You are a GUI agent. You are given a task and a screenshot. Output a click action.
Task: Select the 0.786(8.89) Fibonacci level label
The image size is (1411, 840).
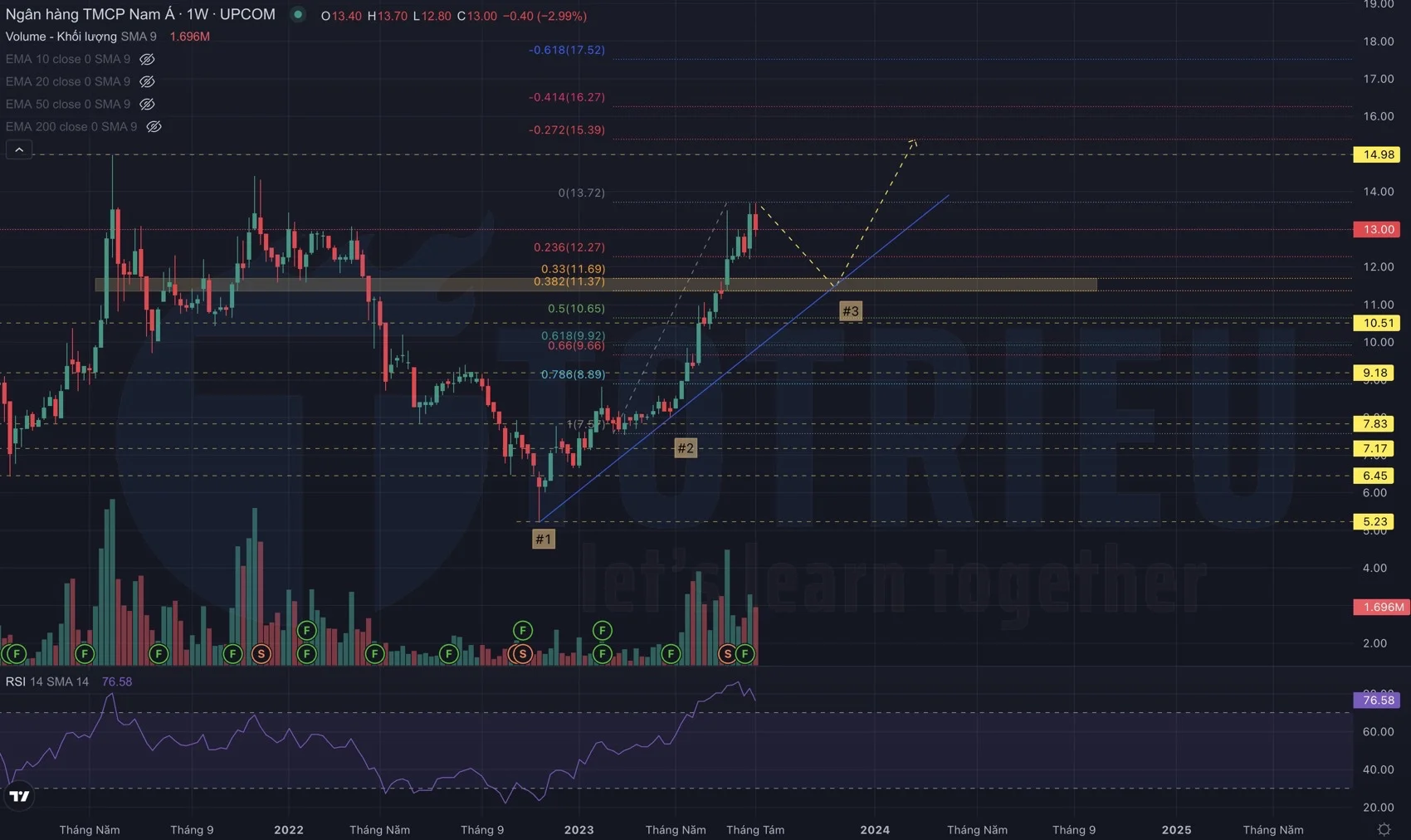tap(574, 374)
